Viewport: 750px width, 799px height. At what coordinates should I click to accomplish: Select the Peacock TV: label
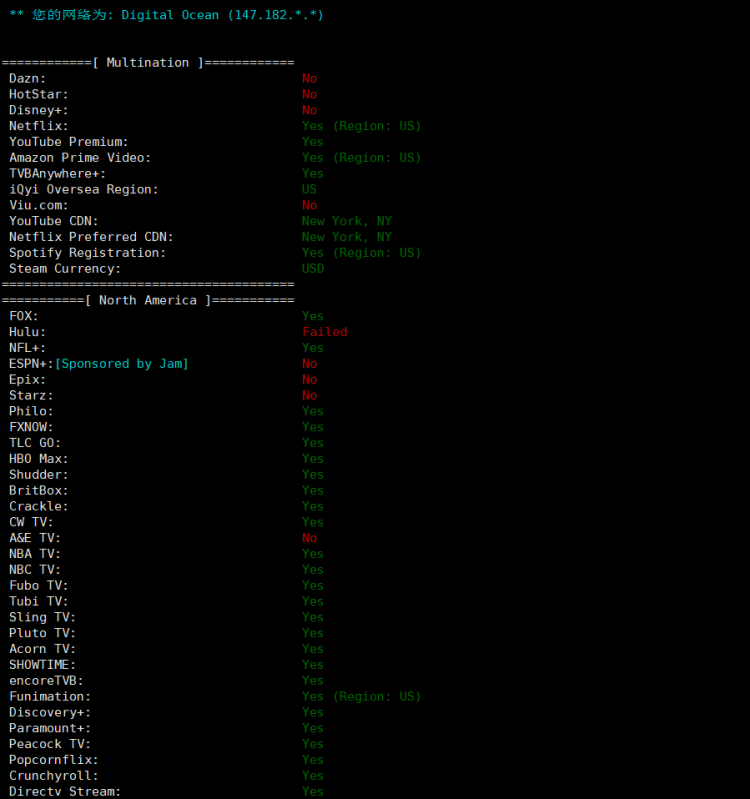[x=50, y=743]
